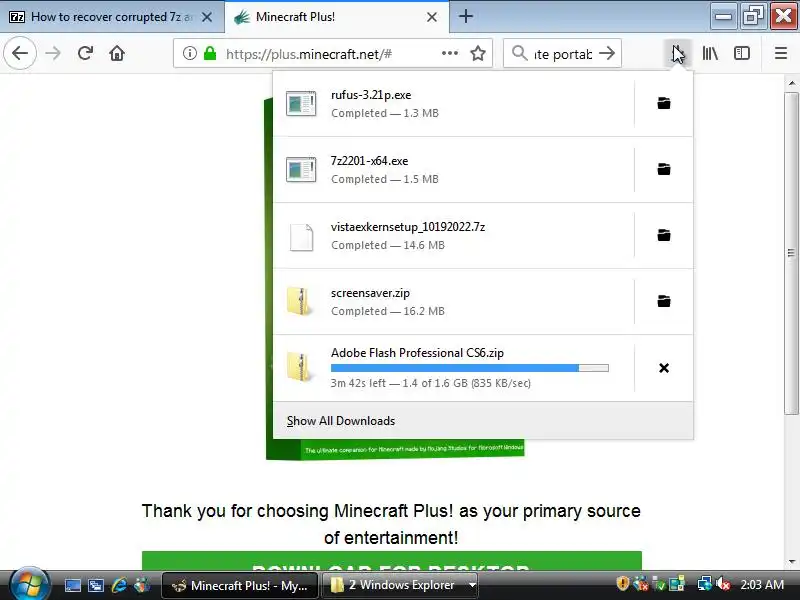Click the green secure connection padlock
The image size is (800, 600).
[210, 53]
